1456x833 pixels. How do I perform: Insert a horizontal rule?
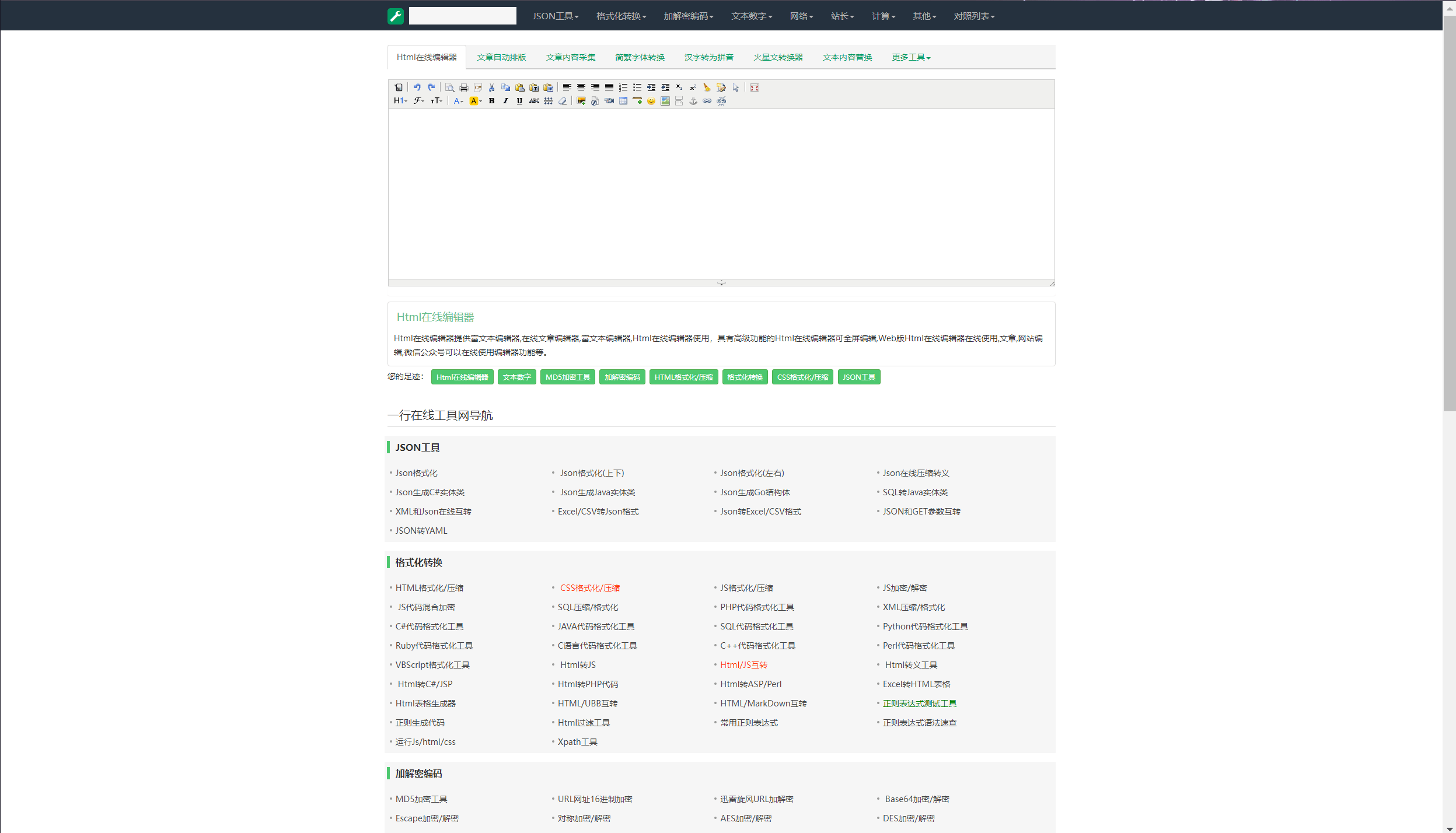[x=637, y=101]
